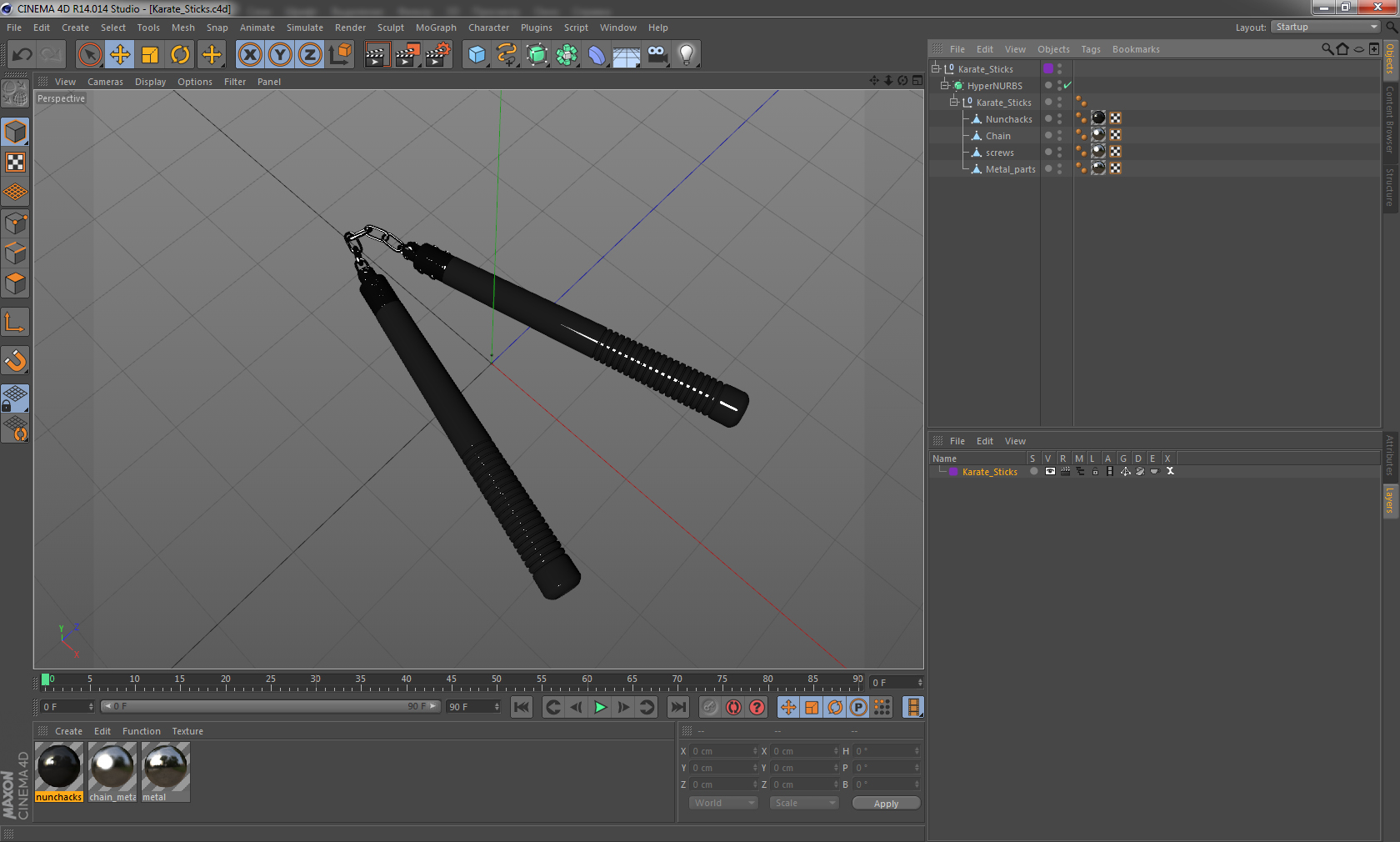The height and width of the screenshot is (842, 1400).
Task: Click the Nunchacks material tag
Action: click(1098, 118)
